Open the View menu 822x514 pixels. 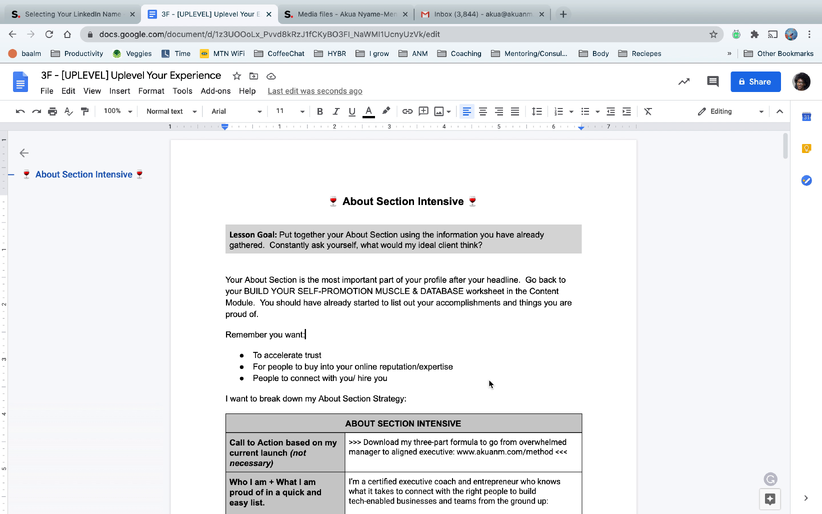(92, 91)
